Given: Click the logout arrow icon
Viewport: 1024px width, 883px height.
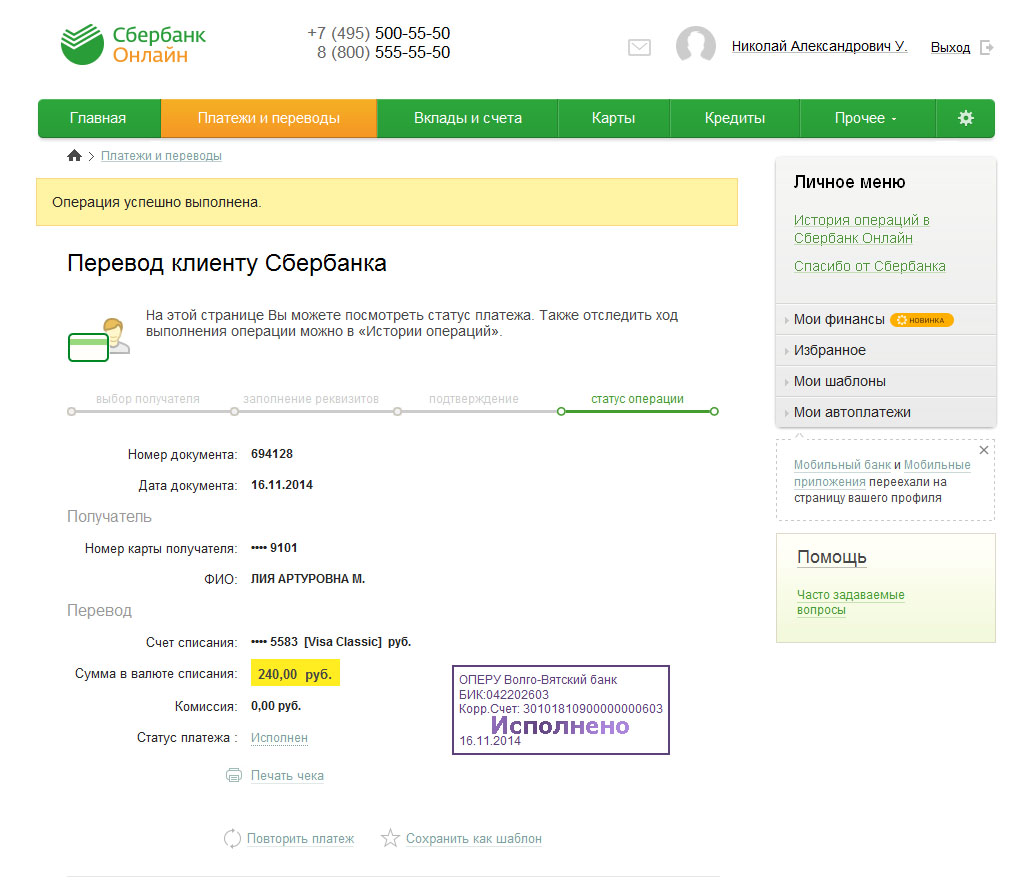Looking at the screenshot, I should pyautogui.click(x=987, y=47).
